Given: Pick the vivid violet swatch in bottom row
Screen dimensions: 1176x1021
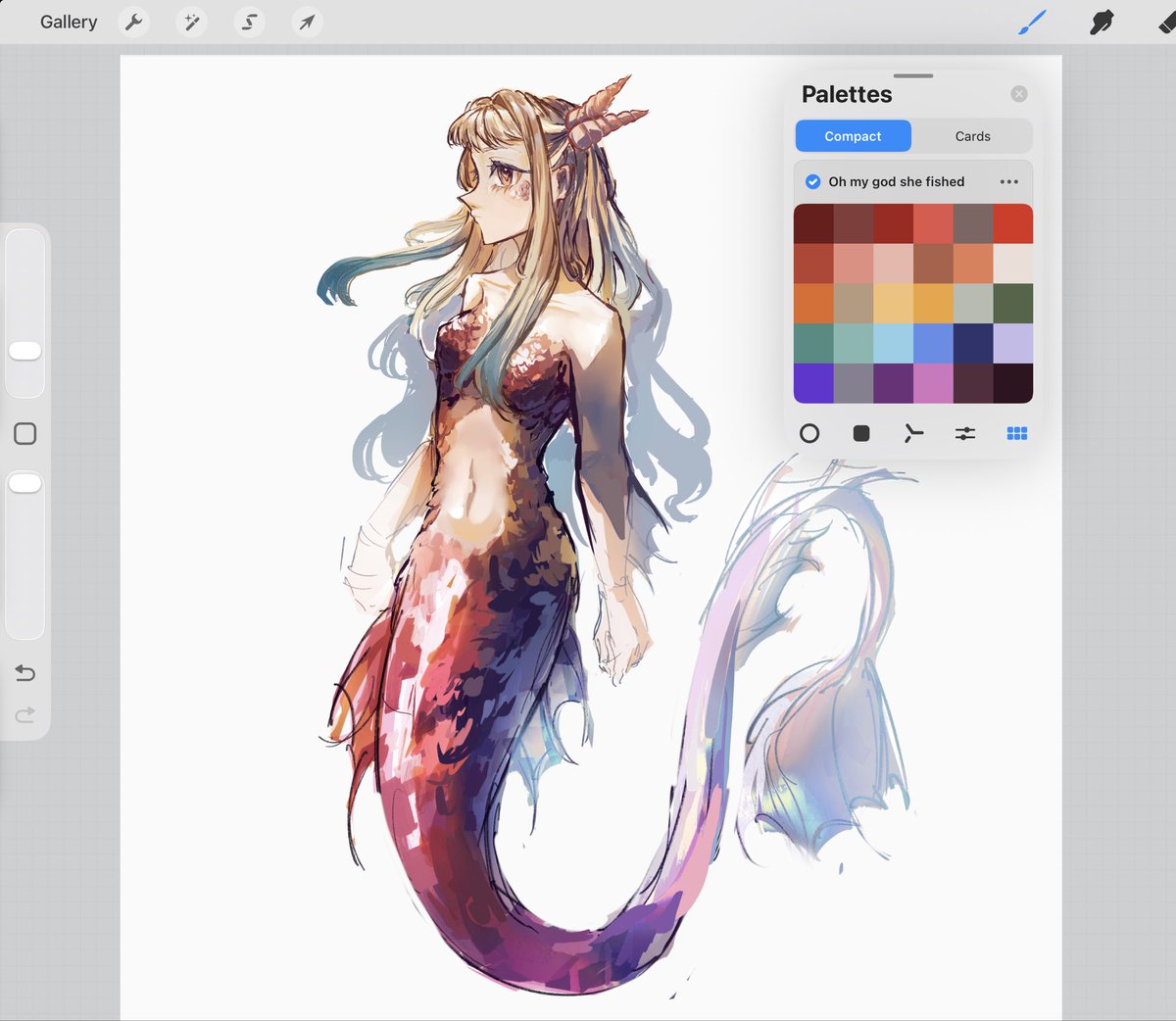Looking at the screenshot, I should 813,383.
